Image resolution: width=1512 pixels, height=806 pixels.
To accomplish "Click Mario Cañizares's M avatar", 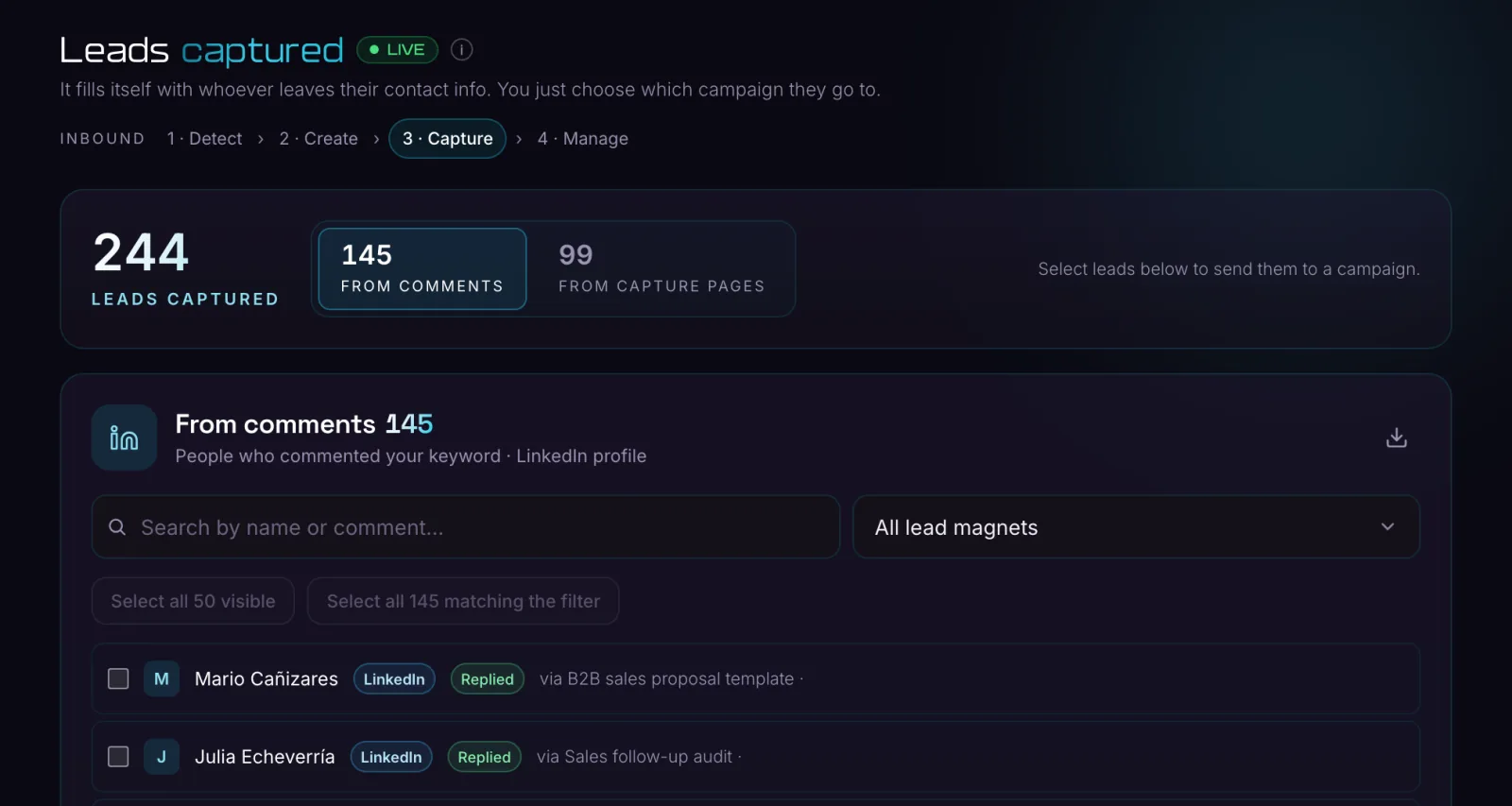I will coord(162,678).
